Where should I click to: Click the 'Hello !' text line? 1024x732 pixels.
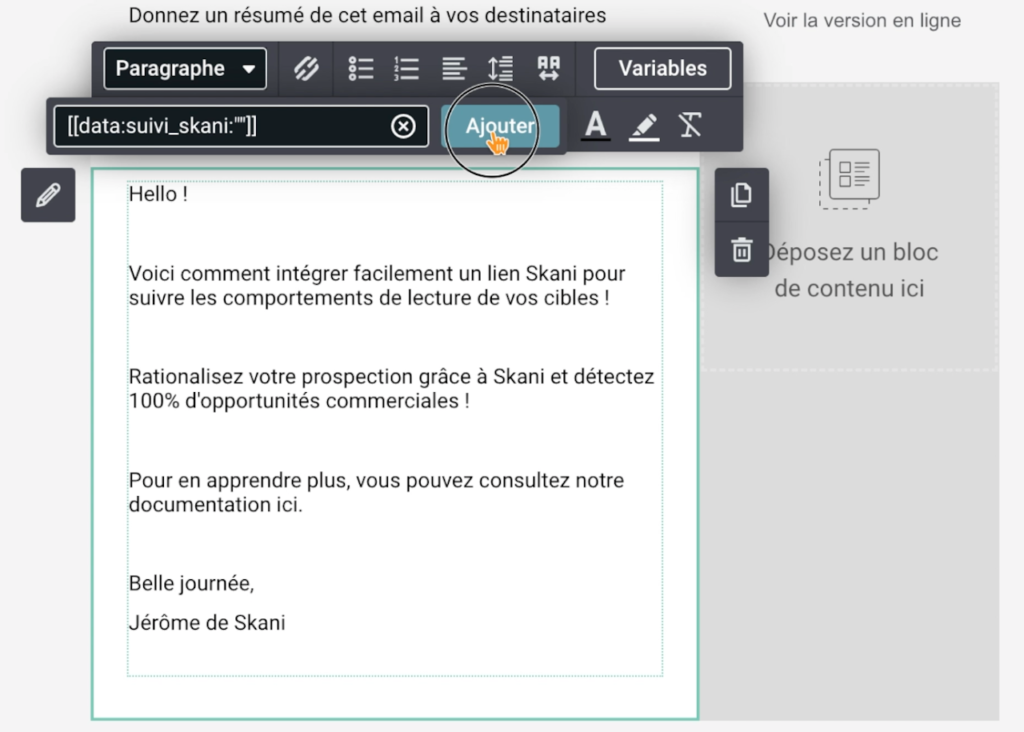158,194
